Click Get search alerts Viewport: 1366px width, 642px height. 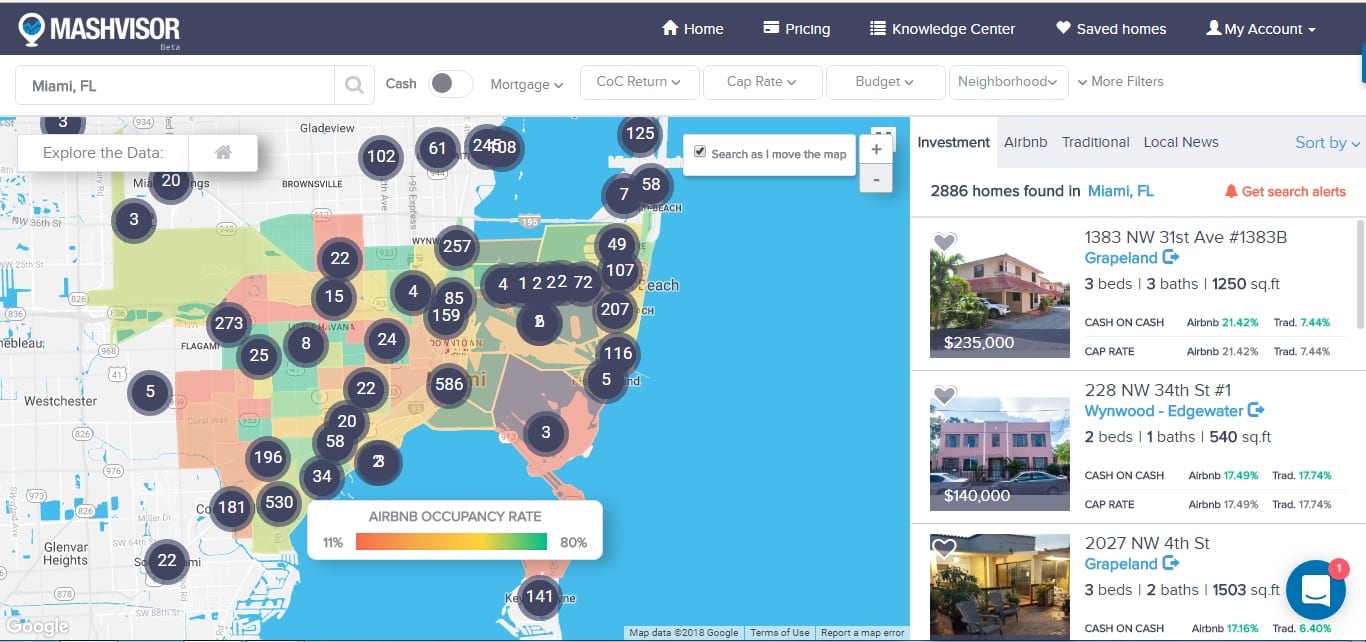pyautogui.click(x=1293, y=190)
